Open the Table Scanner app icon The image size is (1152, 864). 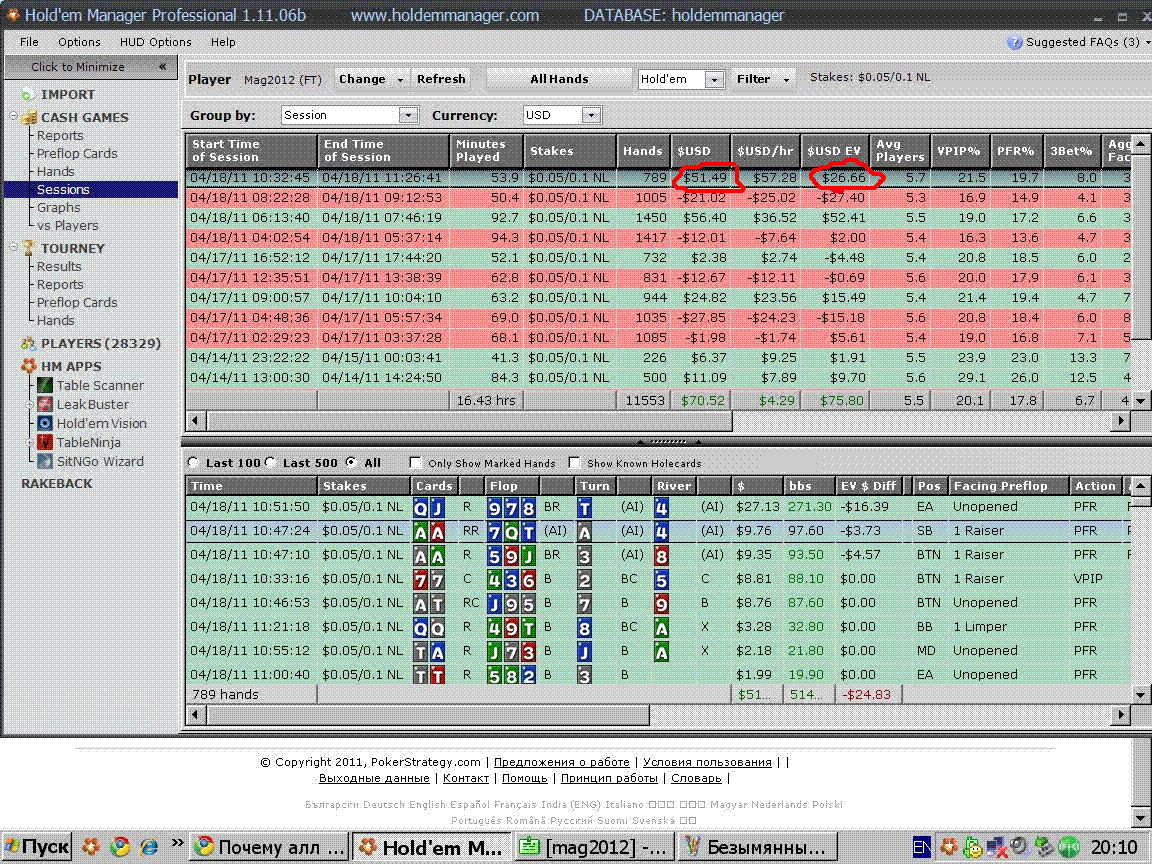45,385
